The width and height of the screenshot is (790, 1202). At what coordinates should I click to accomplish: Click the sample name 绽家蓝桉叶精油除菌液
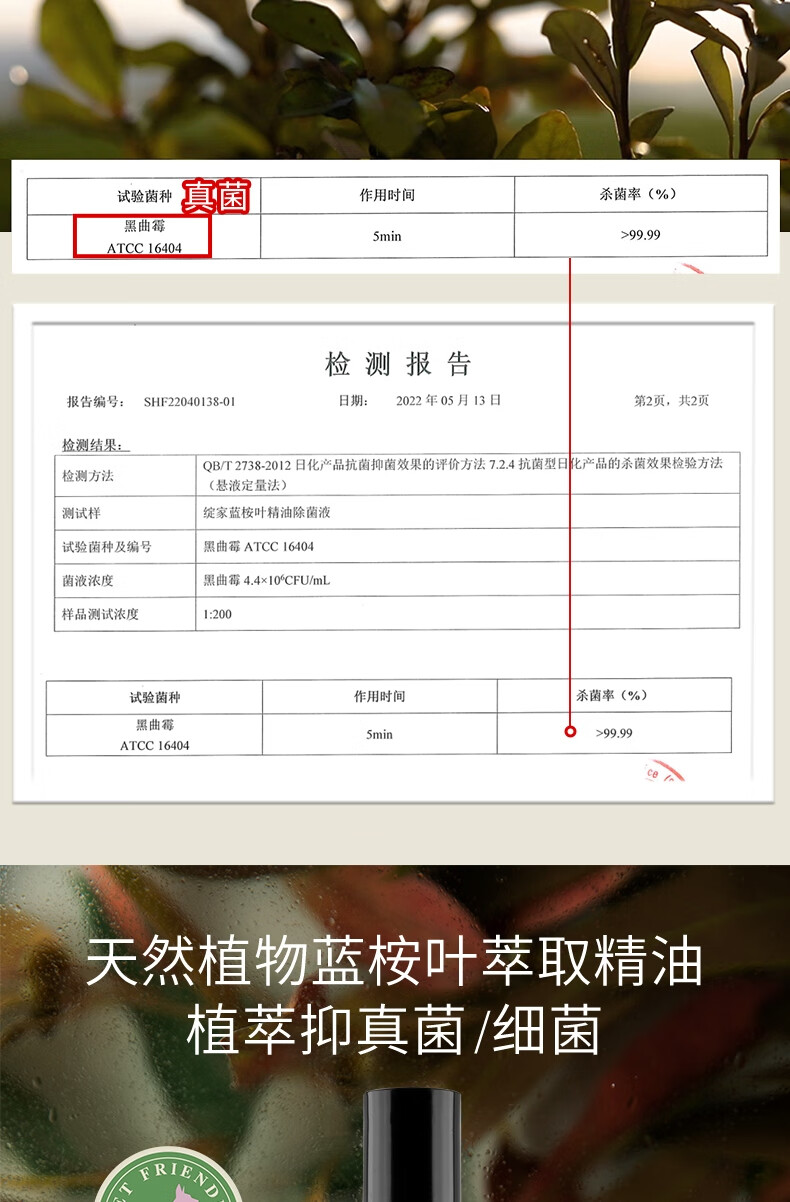click(266, 513)
